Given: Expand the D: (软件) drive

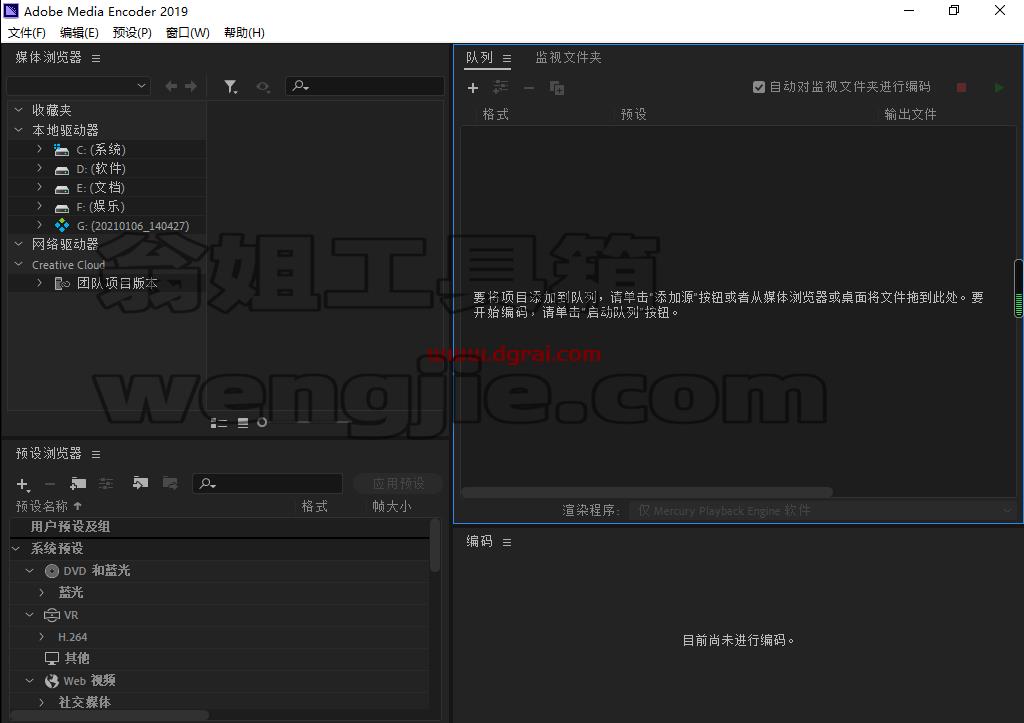Looking at the screenshot, I should tap(39, 168).
